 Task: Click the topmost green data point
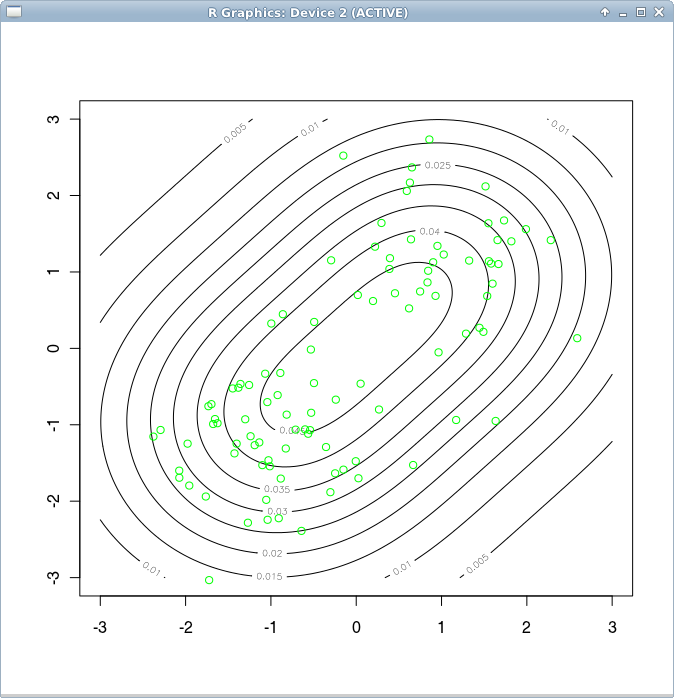coord(429,140)
